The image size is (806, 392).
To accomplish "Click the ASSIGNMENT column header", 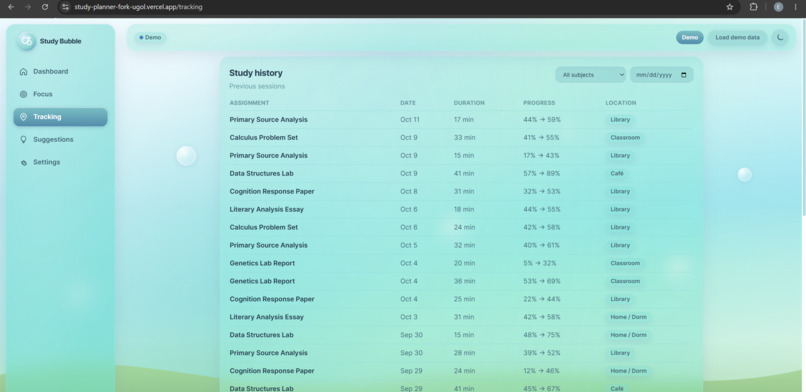I will point(249,103).
